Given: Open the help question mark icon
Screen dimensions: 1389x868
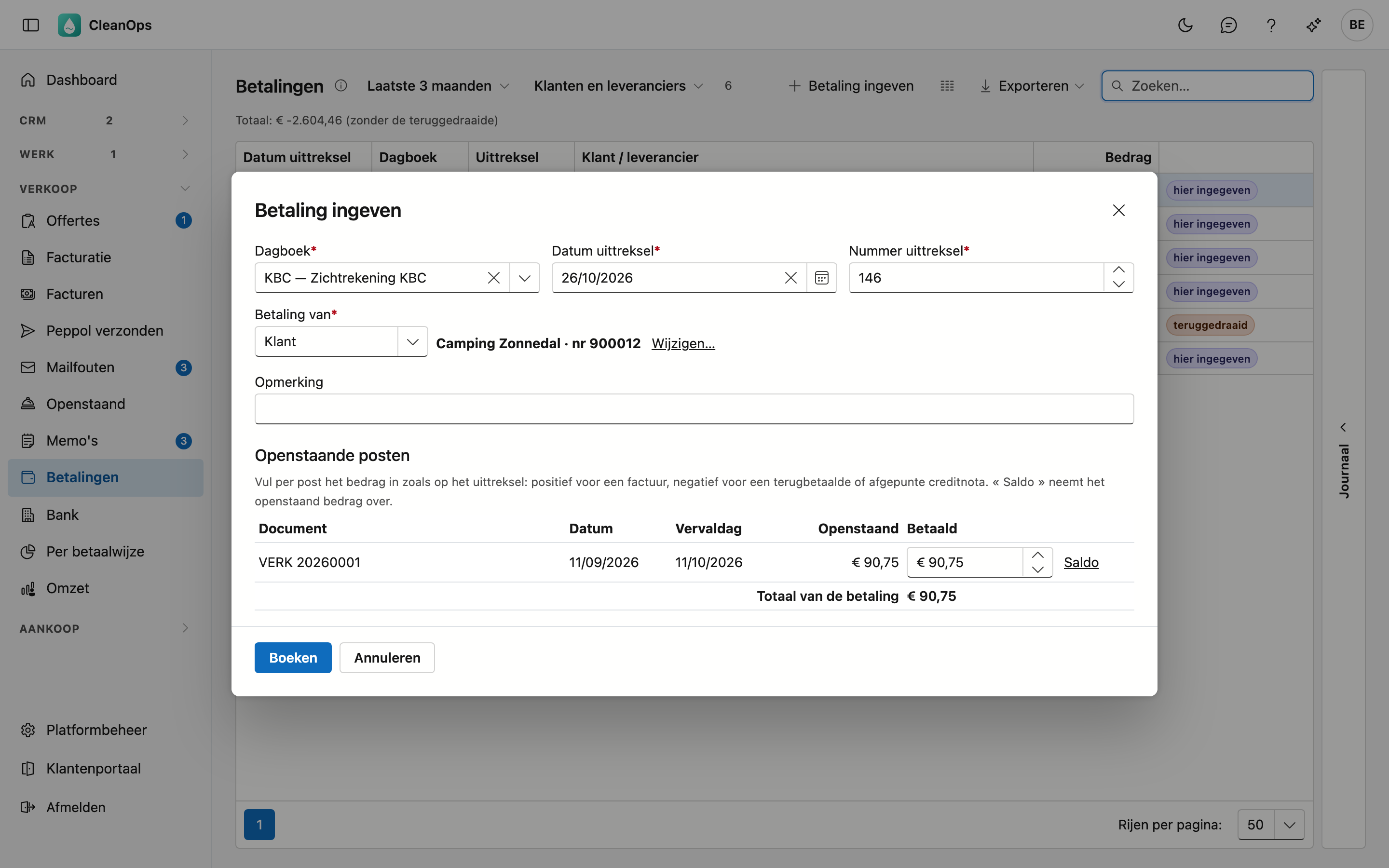Looking at the screenshot, I should [1271, 25].
